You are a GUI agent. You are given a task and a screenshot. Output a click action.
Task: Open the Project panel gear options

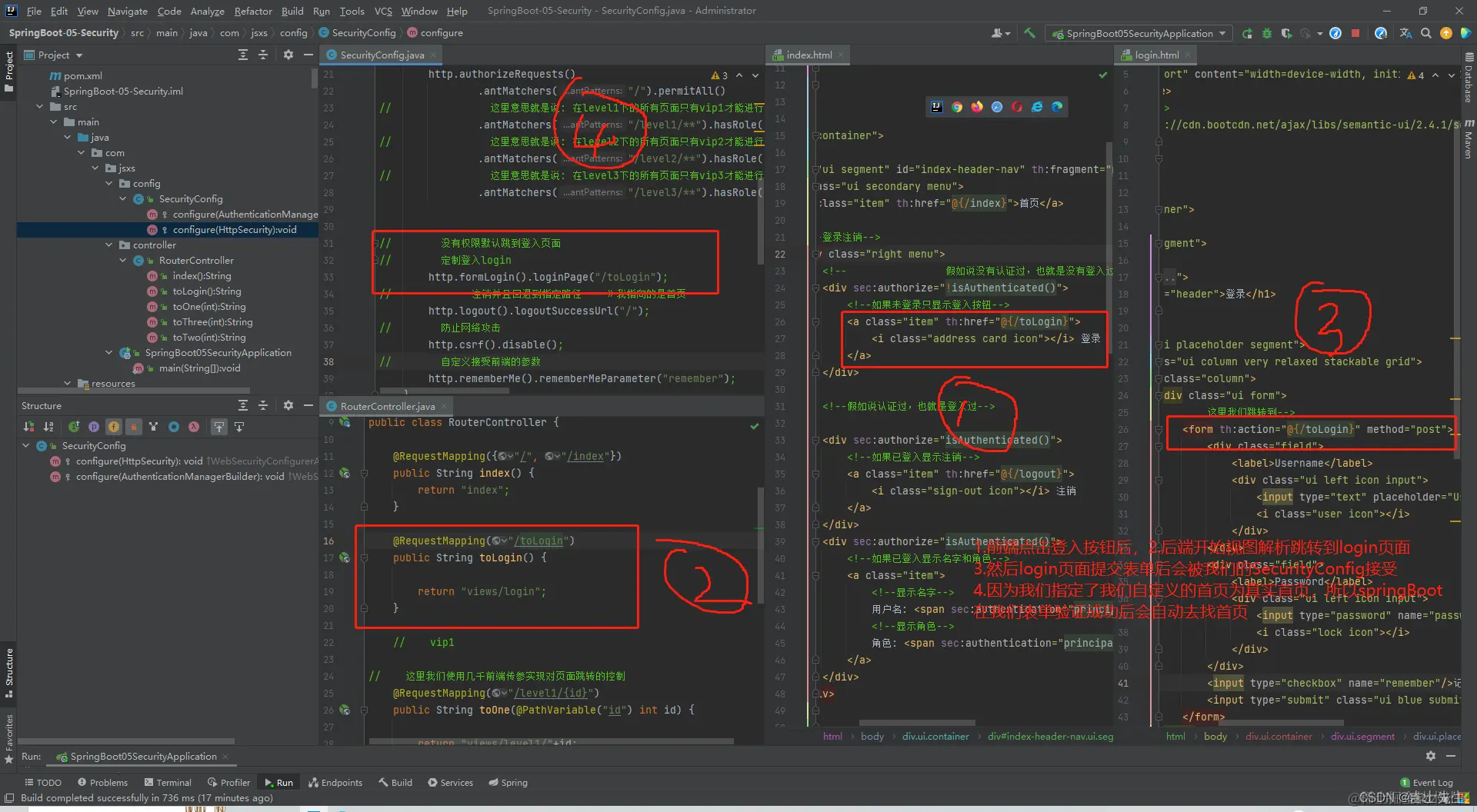coord(288,55)
